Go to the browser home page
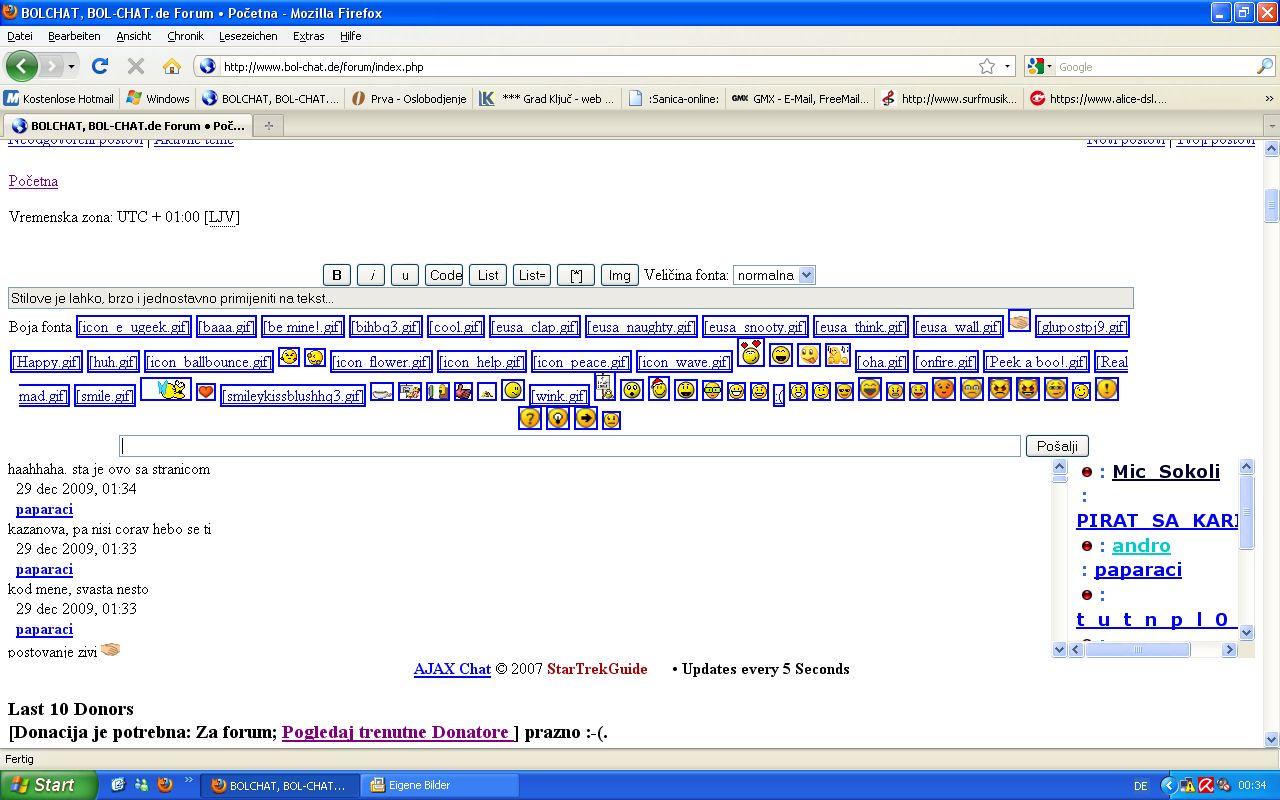The image size is (1280, 800). (x=172, y=66)
